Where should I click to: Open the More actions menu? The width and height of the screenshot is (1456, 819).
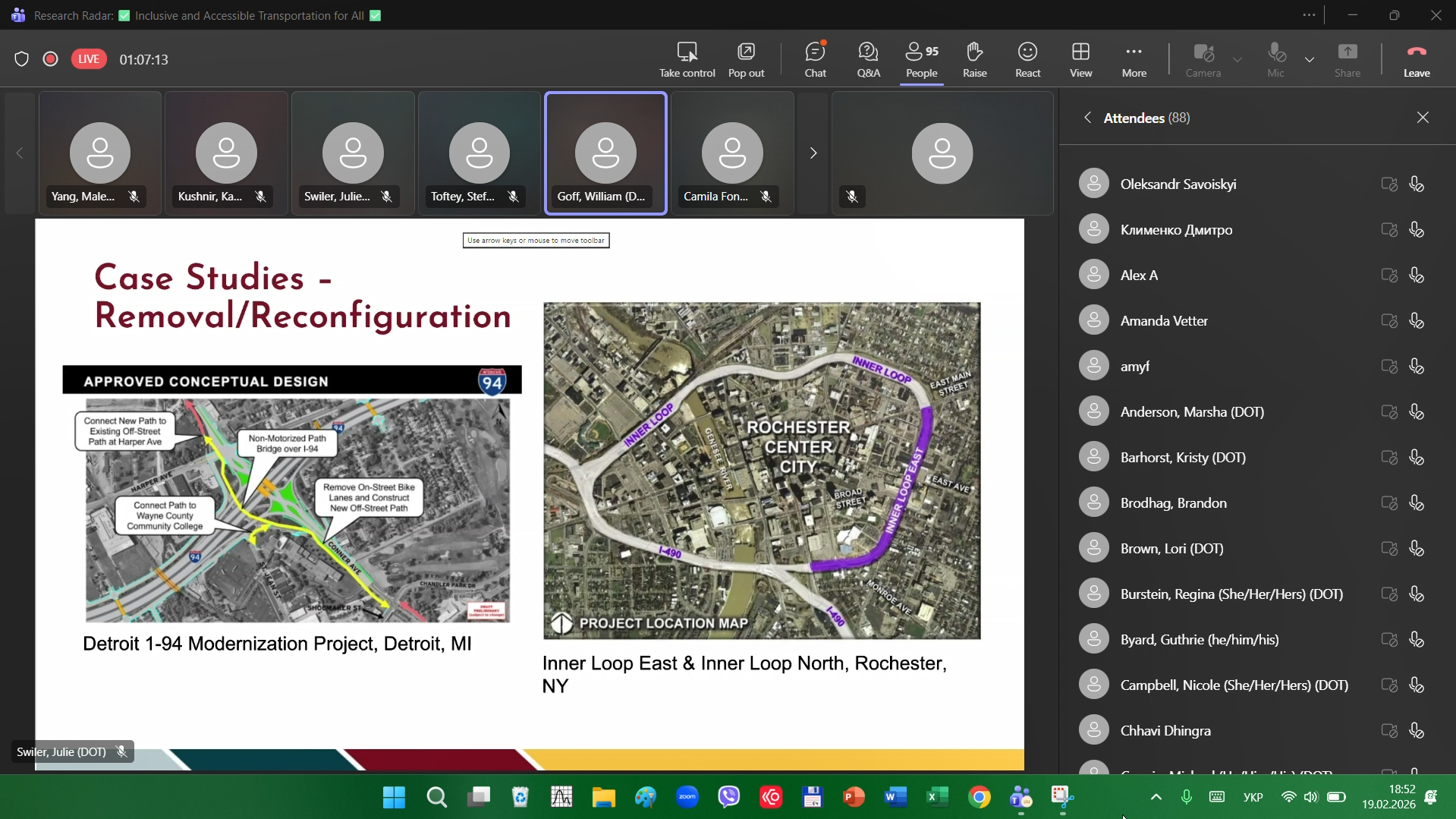(x=1134, y=59)
